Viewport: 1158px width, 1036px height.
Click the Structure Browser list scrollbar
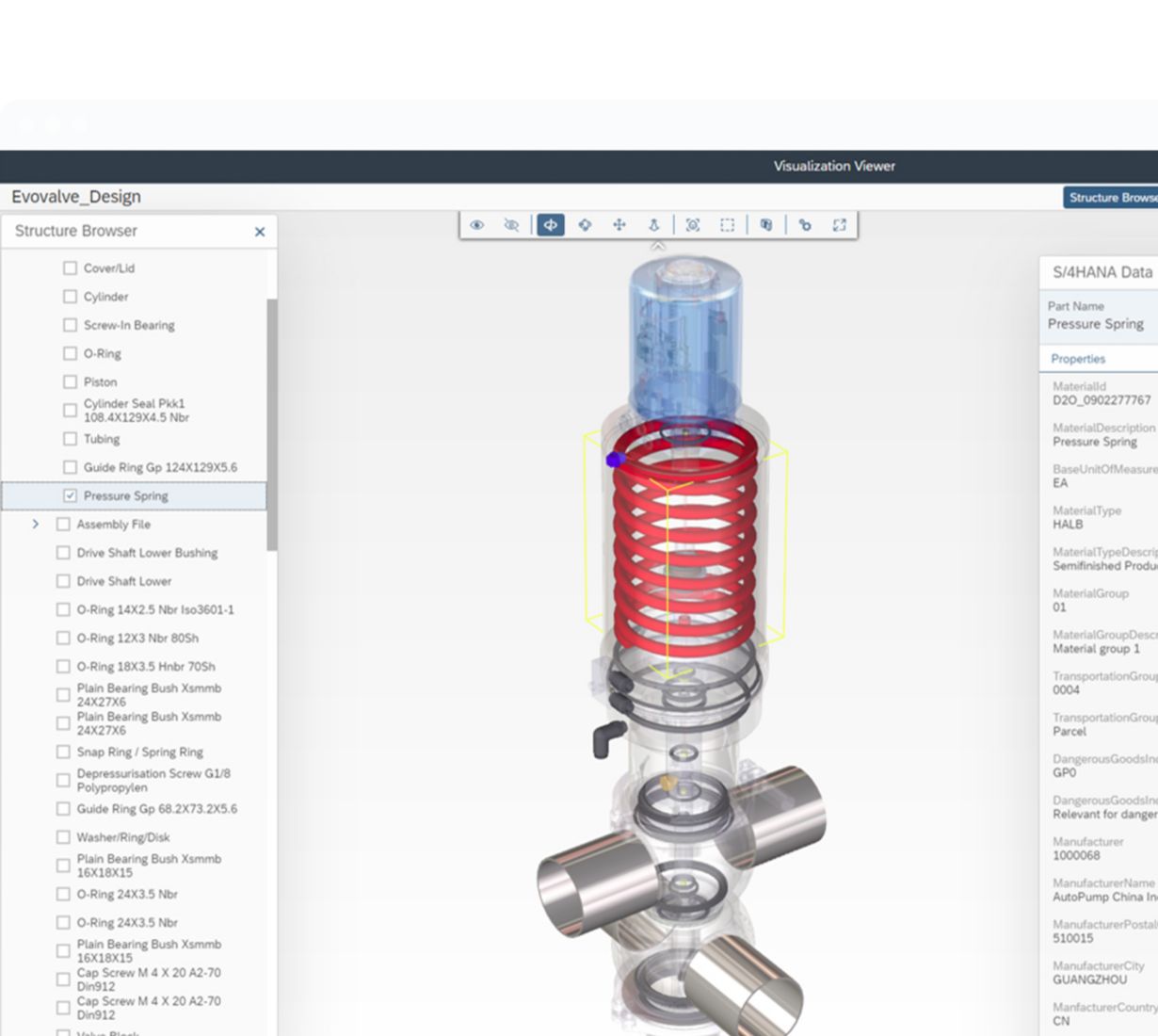272,424
